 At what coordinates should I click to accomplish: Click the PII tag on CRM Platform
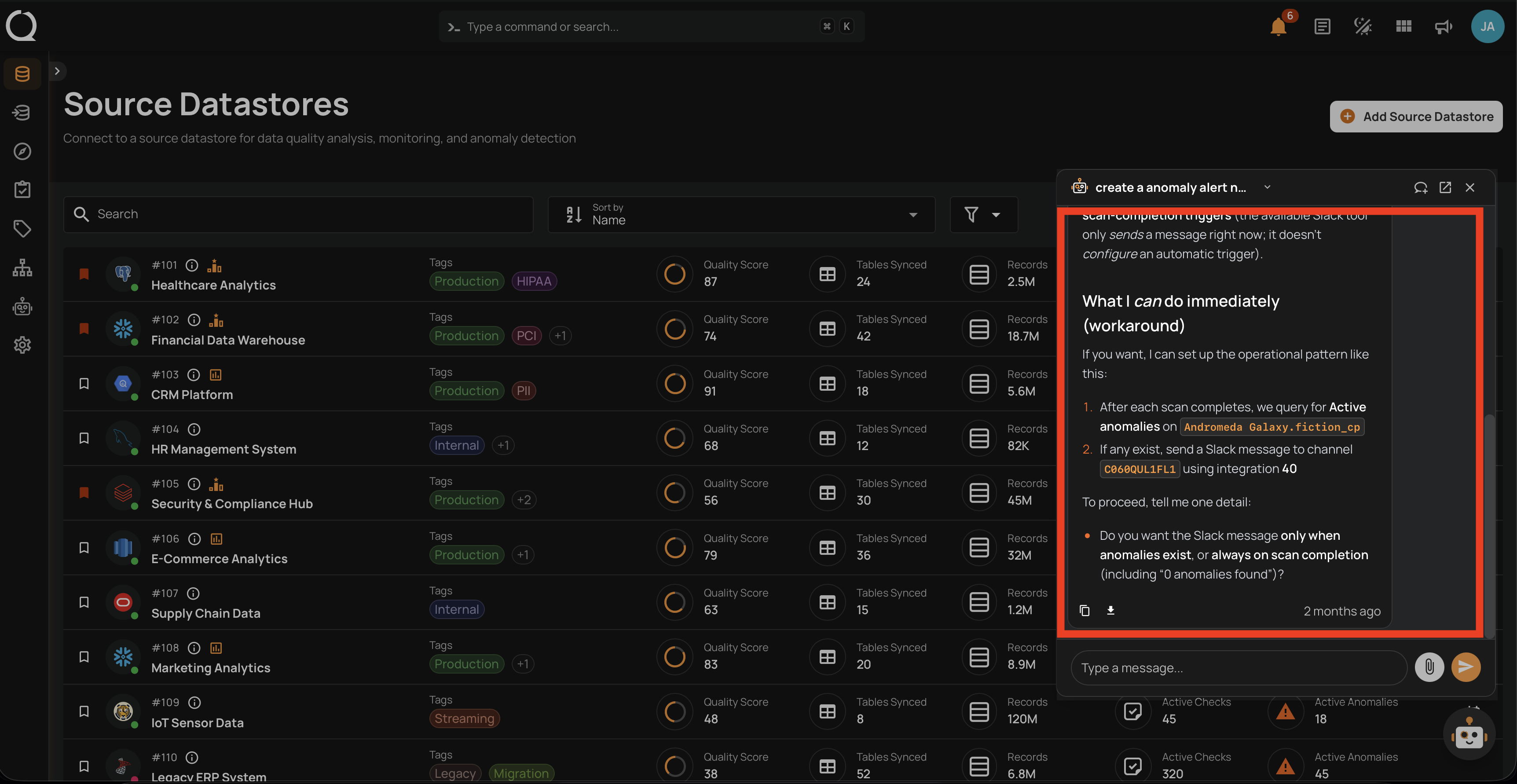coord(523,391)
